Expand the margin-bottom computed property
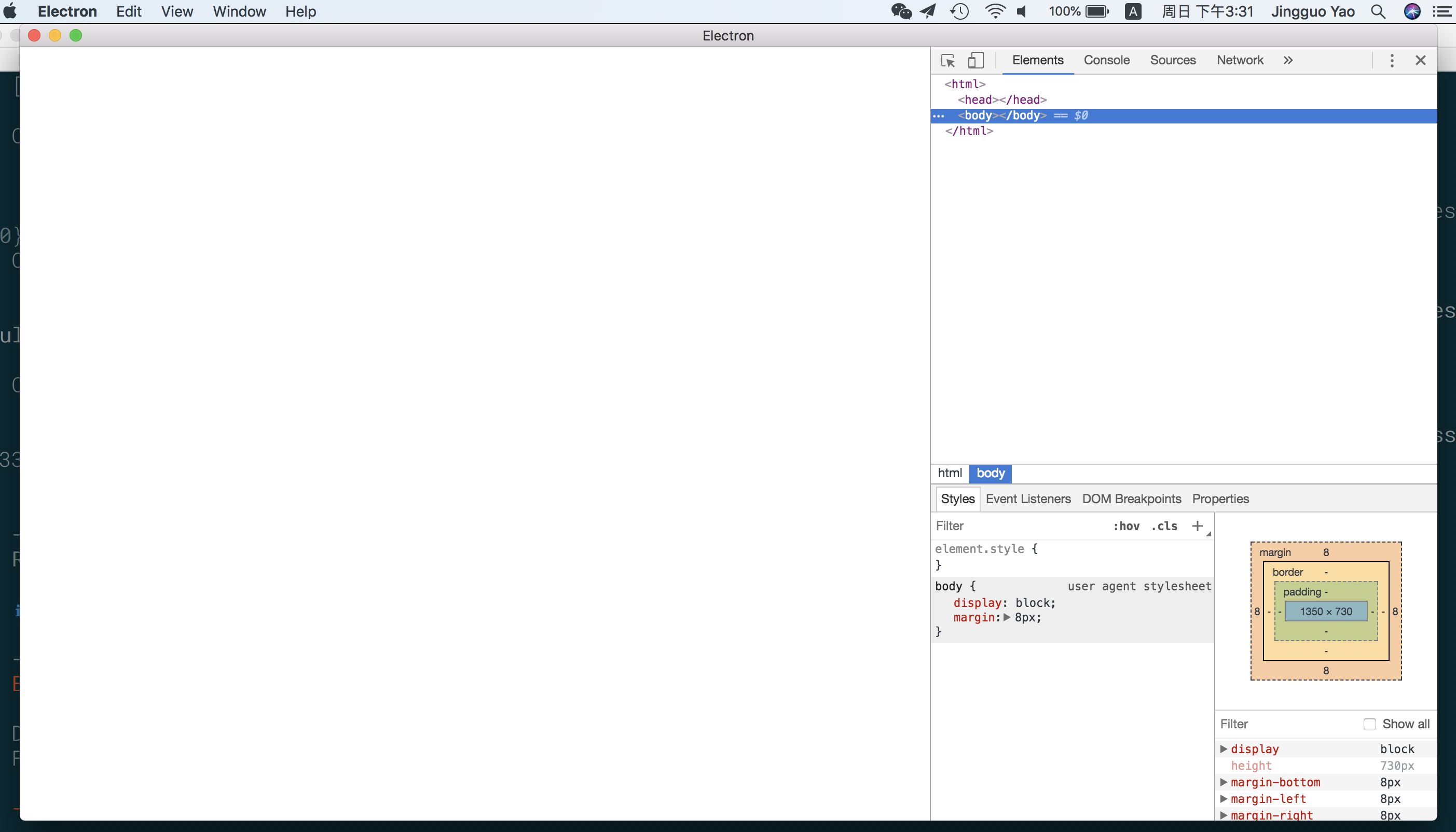1456x832 pixels. (x=1225, y=782)
